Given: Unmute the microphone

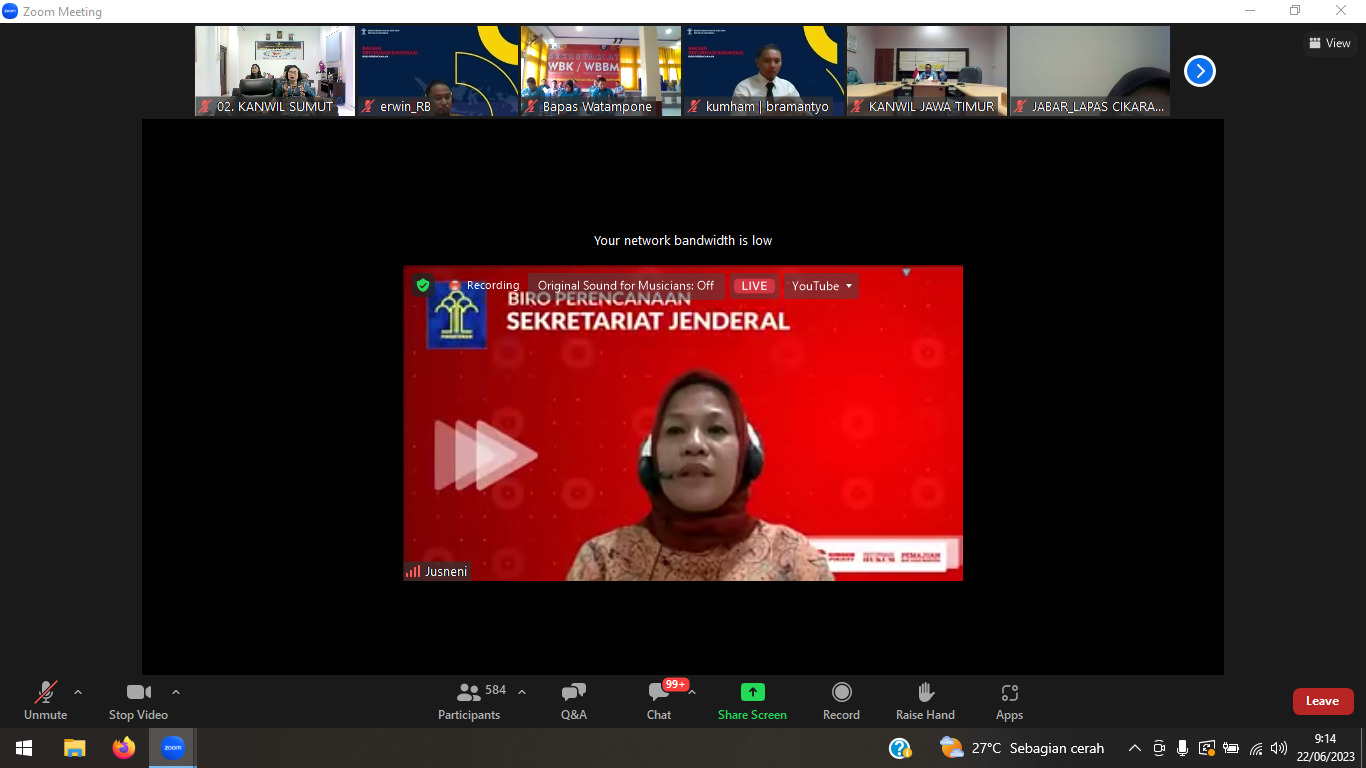Looking at the screenshot, I should (x=45, y=701).
